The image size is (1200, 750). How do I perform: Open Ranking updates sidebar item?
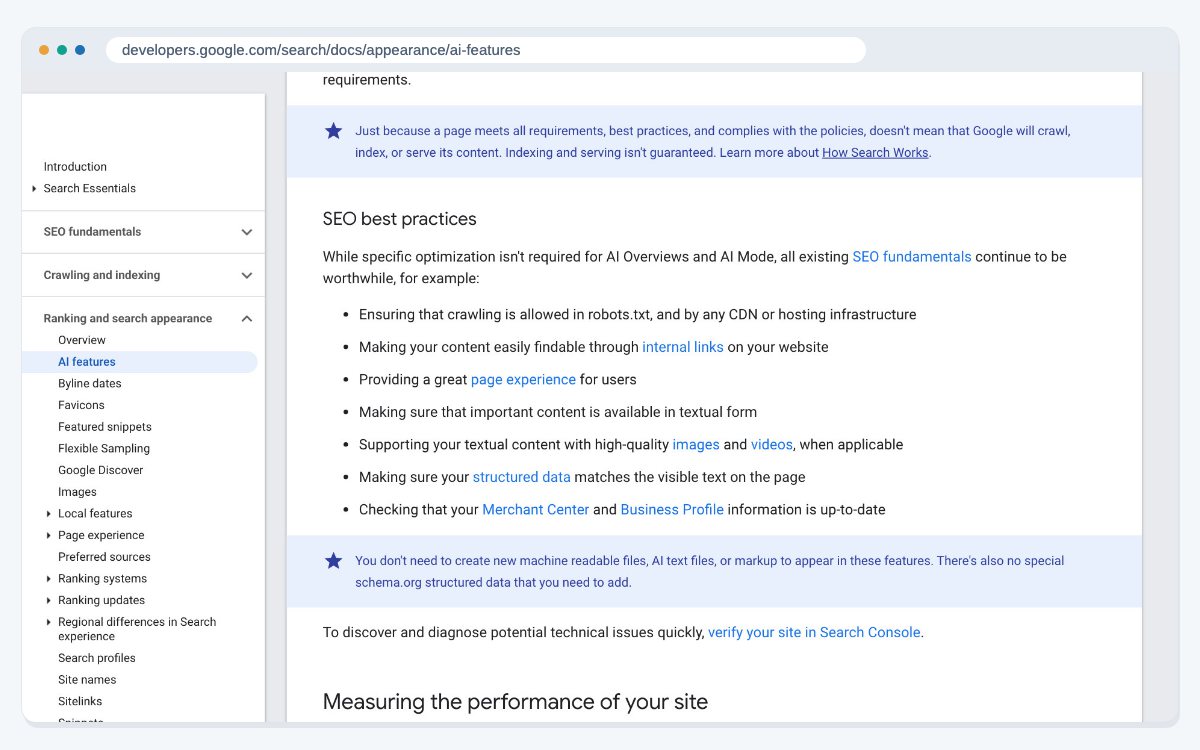pyautogui.click(x=101, y=601)
